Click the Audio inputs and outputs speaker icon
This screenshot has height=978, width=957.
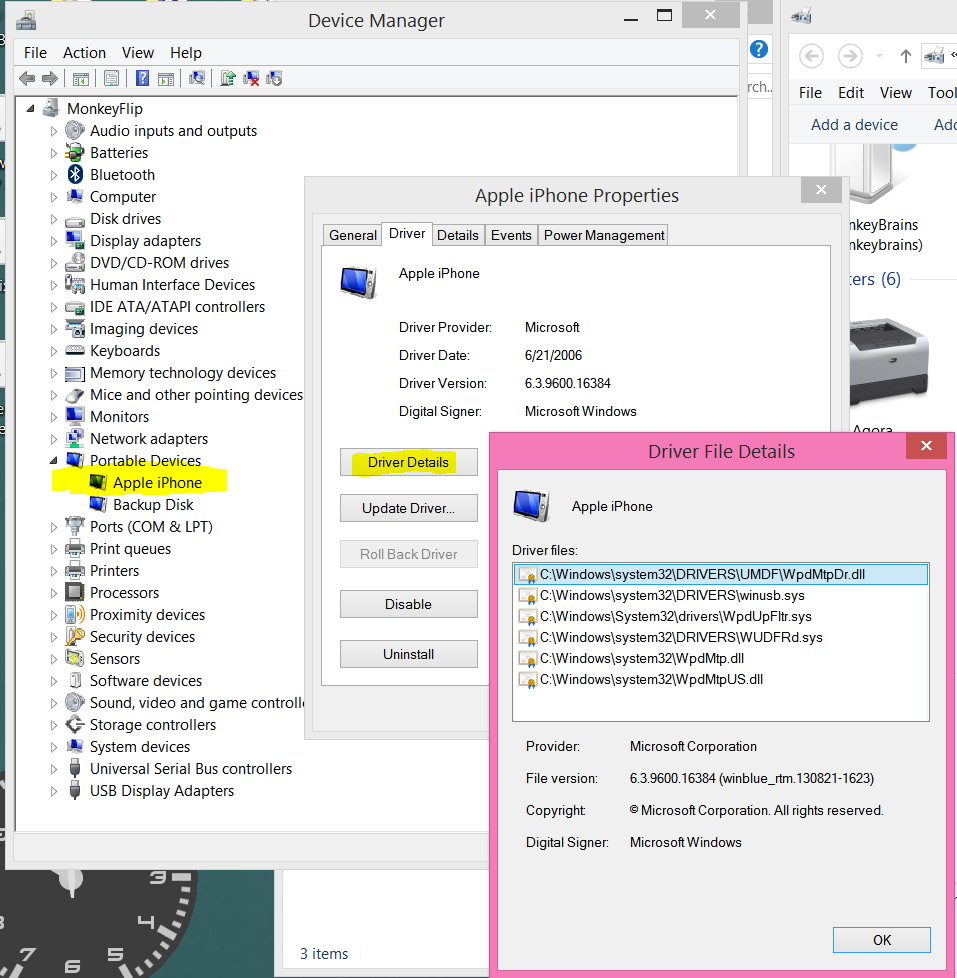[75, 130]
